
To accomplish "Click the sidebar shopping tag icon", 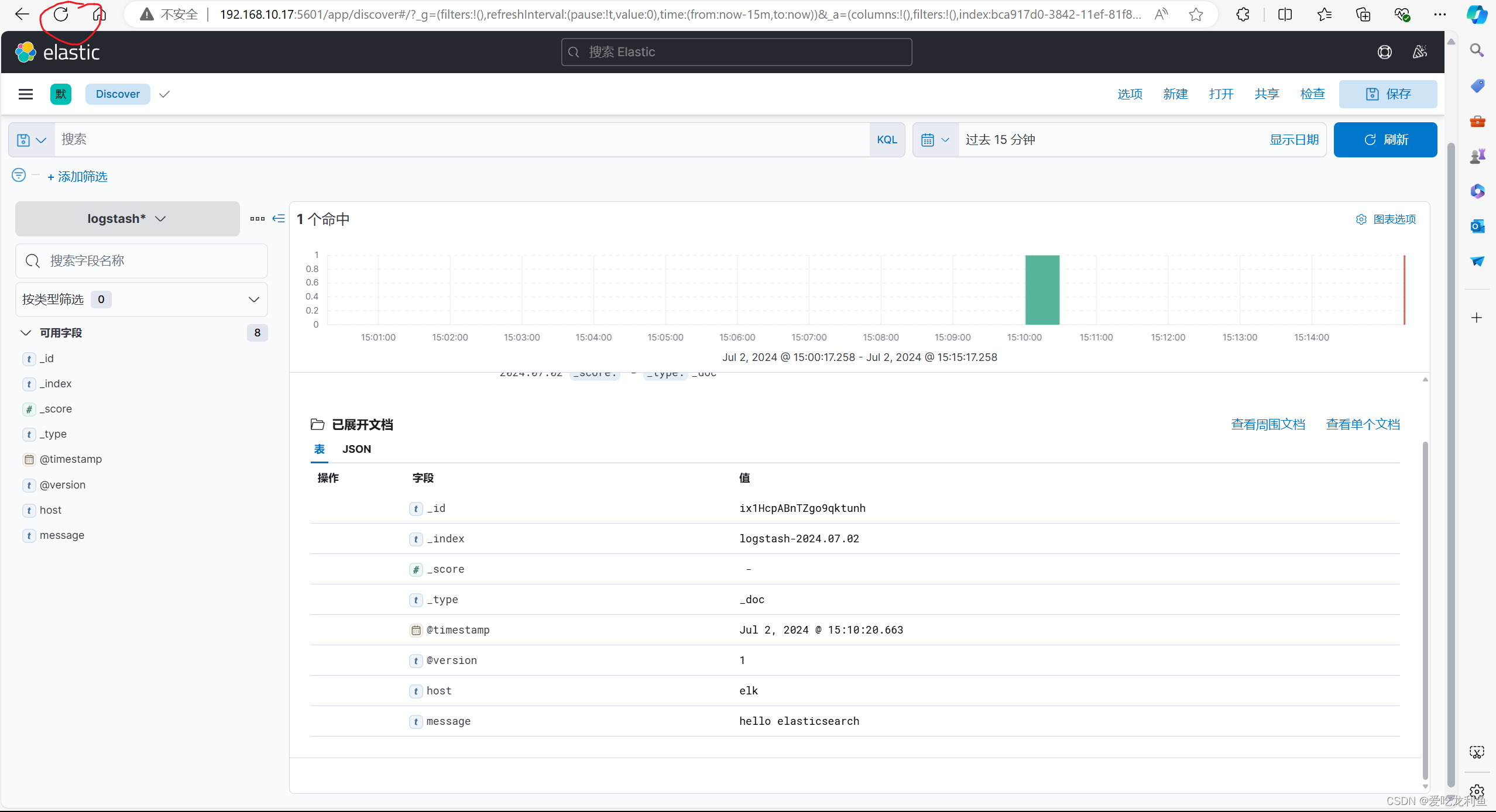I will click(1477, 86).
